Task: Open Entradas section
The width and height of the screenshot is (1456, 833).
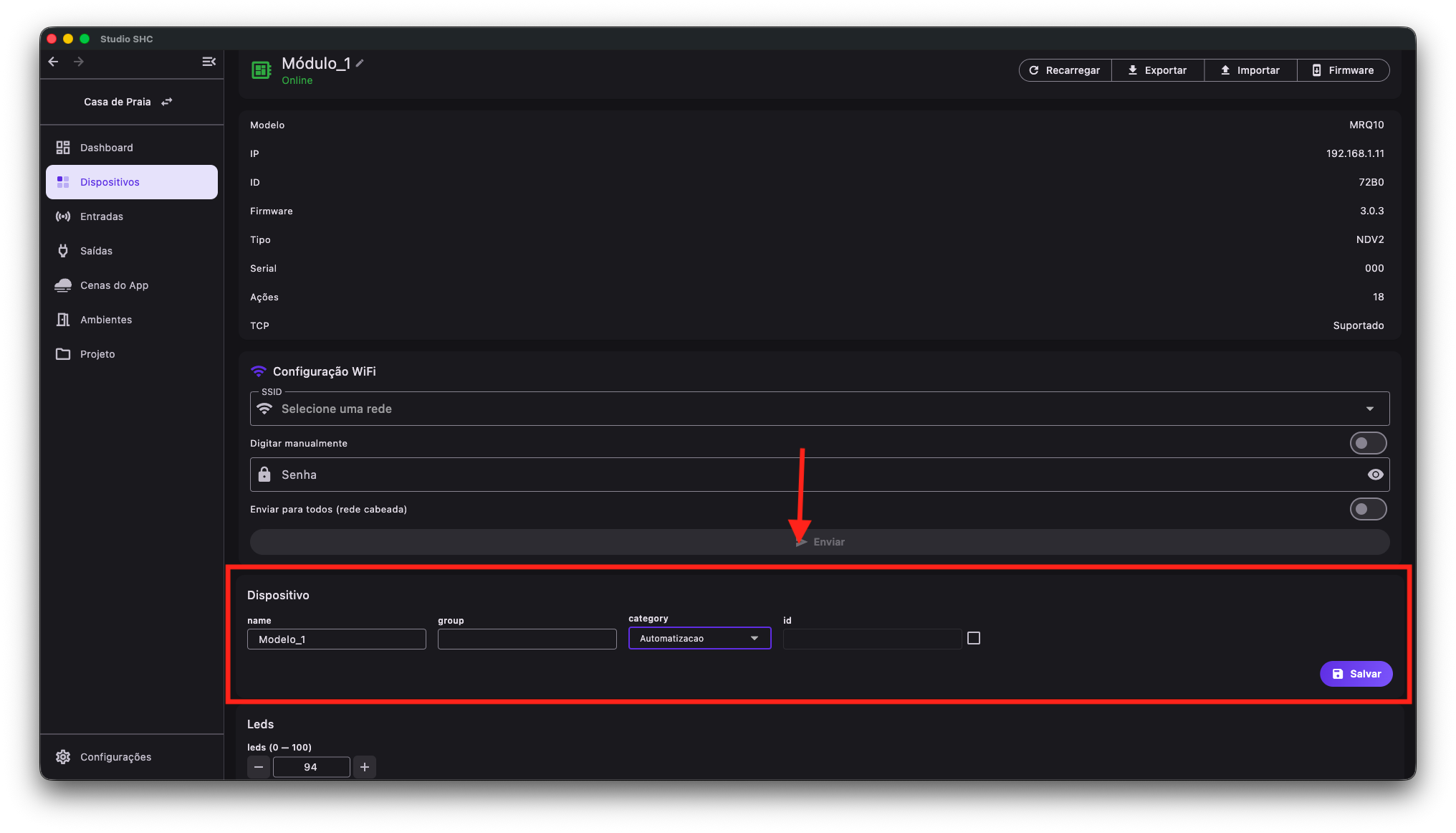Action: 132,216
